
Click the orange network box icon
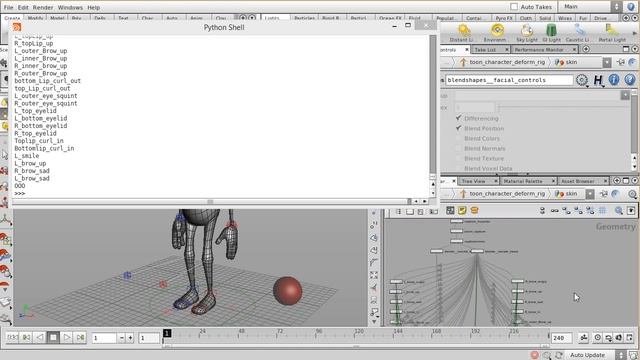coord(474,211)
